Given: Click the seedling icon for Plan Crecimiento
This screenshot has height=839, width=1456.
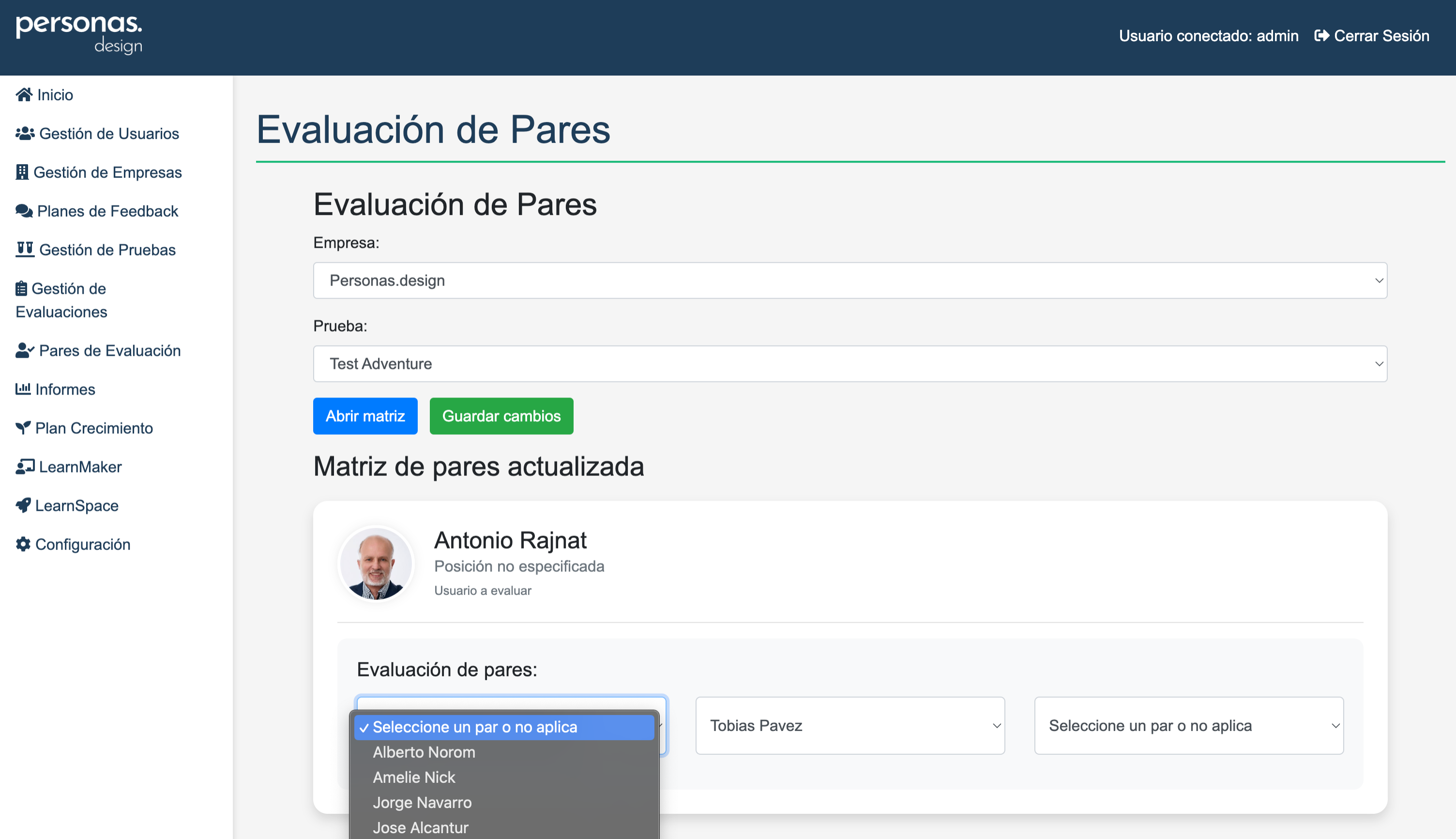Looking at the screenshot, I should point(23,427).
